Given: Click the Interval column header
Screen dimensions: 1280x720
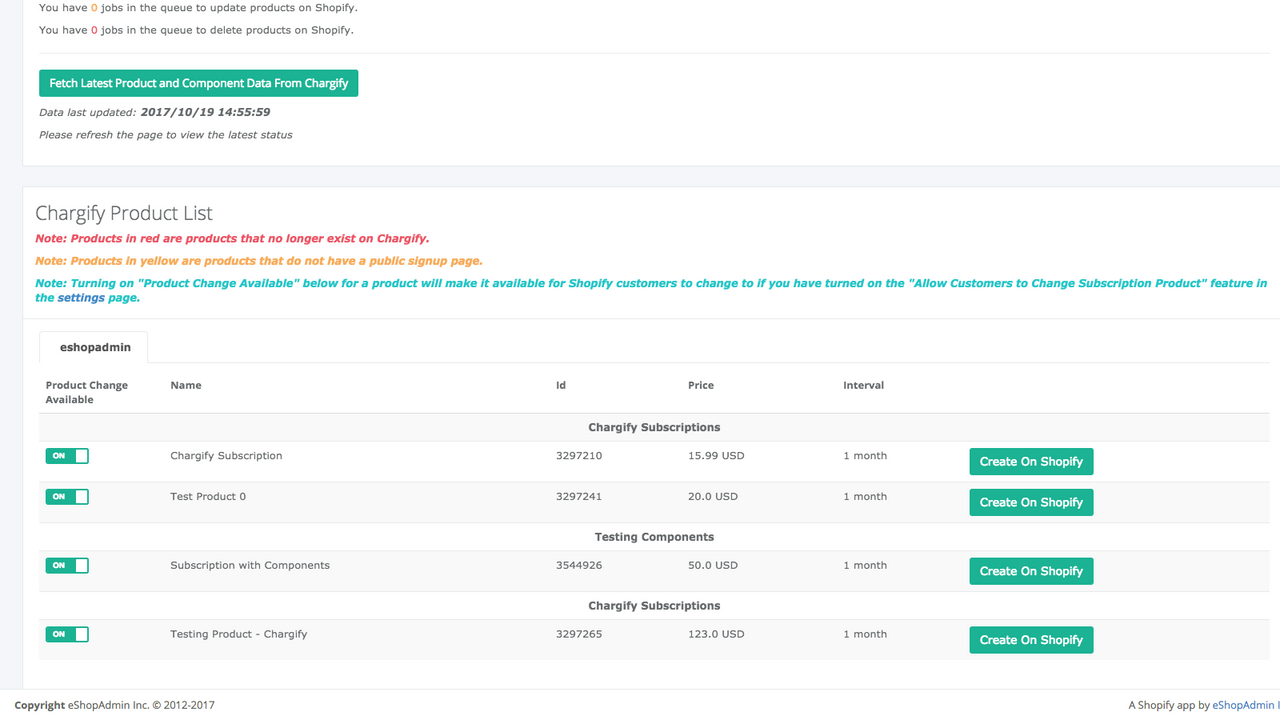Looking at the screenshot, I should pos(863,385).
